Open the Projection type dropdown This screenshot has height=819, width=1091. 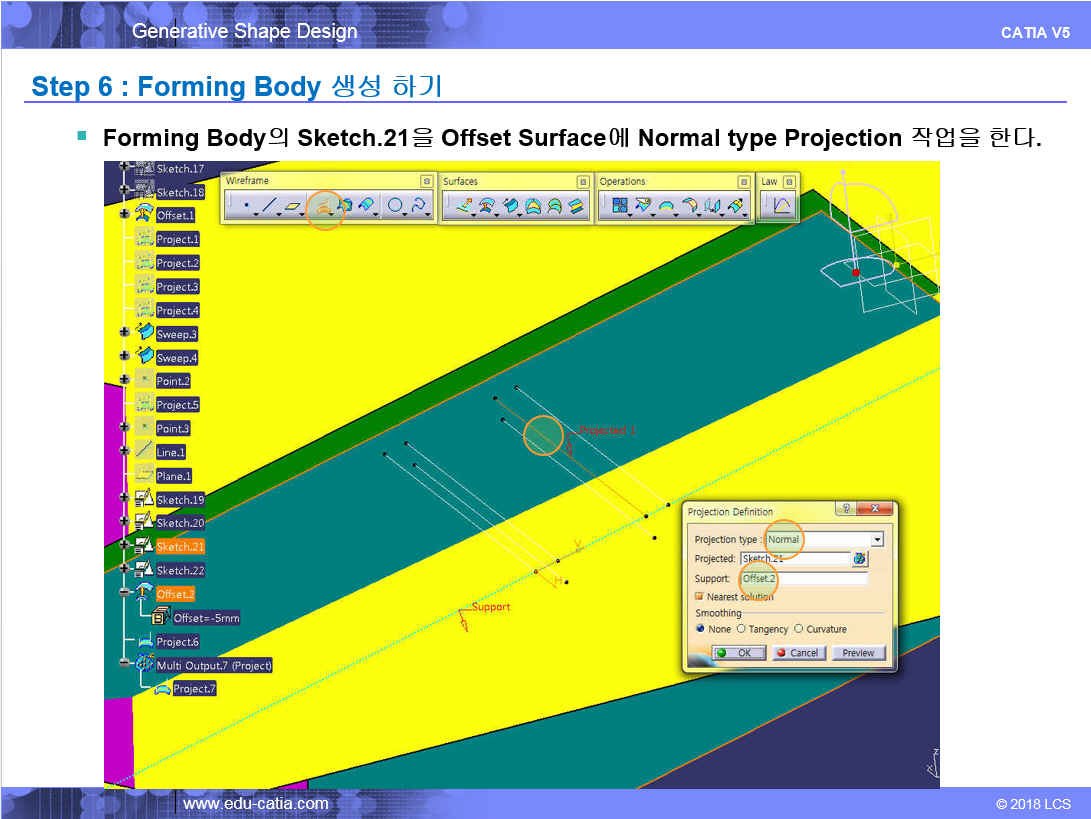click(877, 540)
